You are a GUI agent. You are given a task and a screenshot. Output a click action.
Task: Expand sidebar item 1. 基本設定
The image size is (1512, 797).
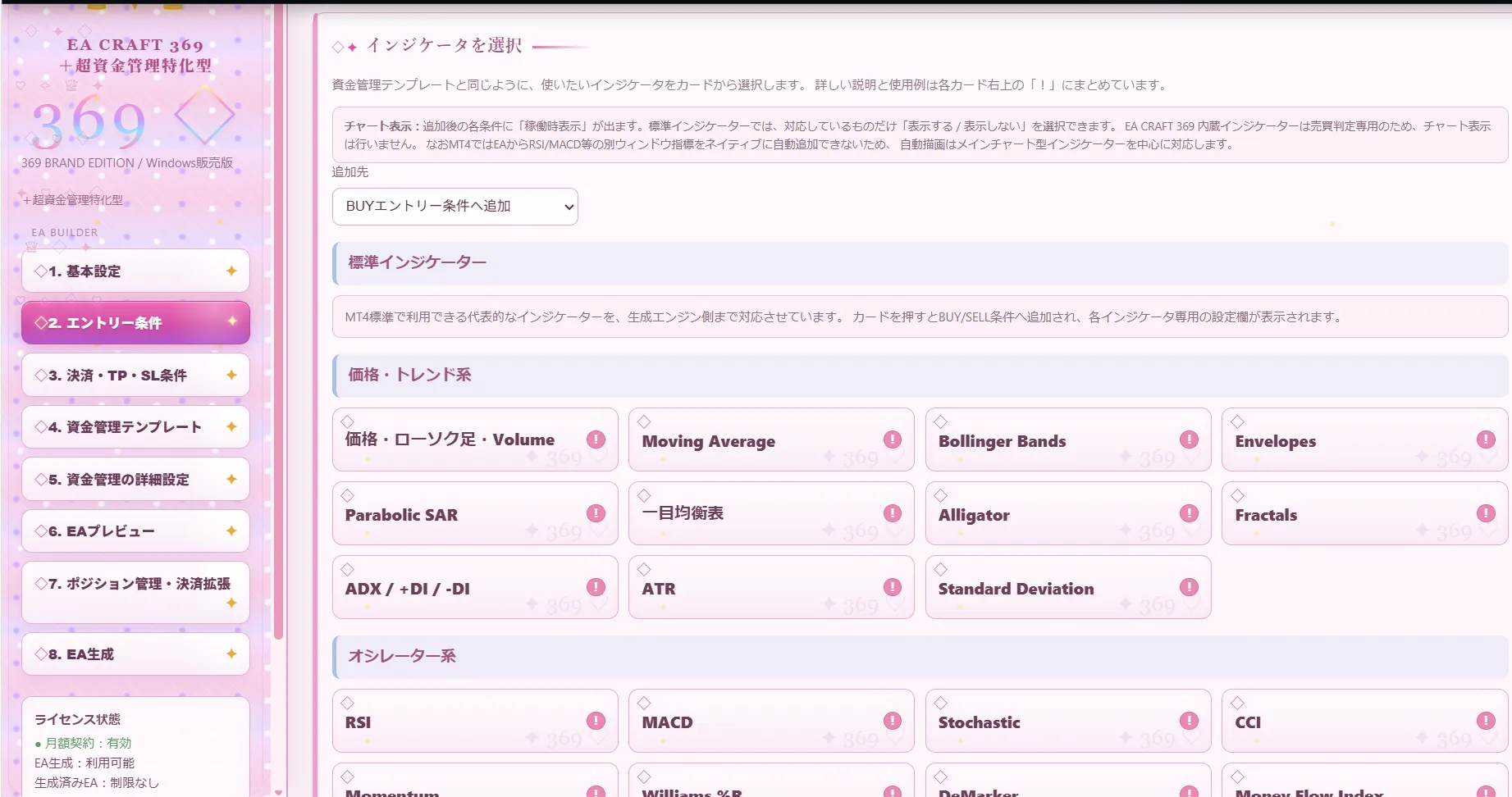[135, 271]
